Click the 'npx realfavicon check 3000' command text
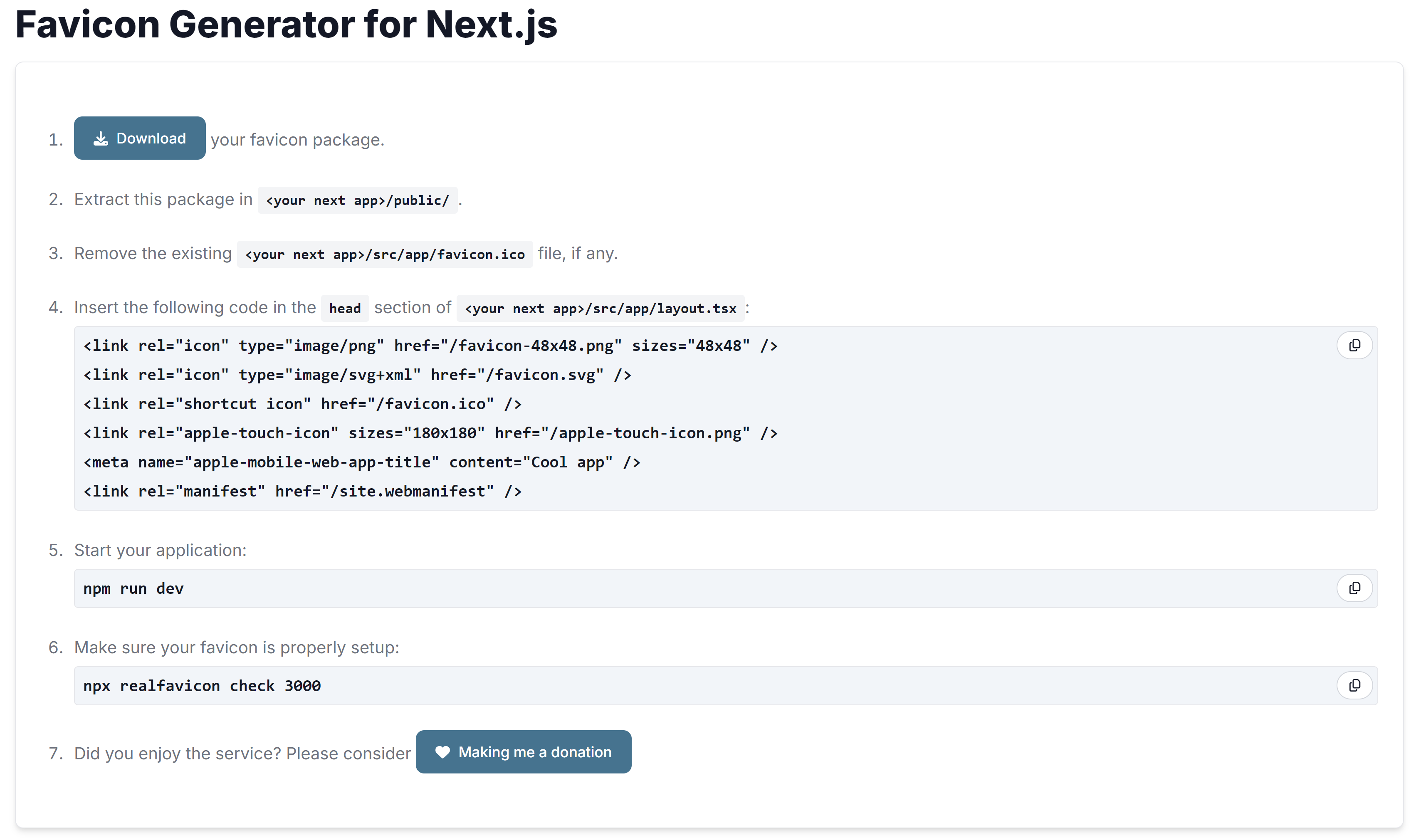 coord(202,686)
